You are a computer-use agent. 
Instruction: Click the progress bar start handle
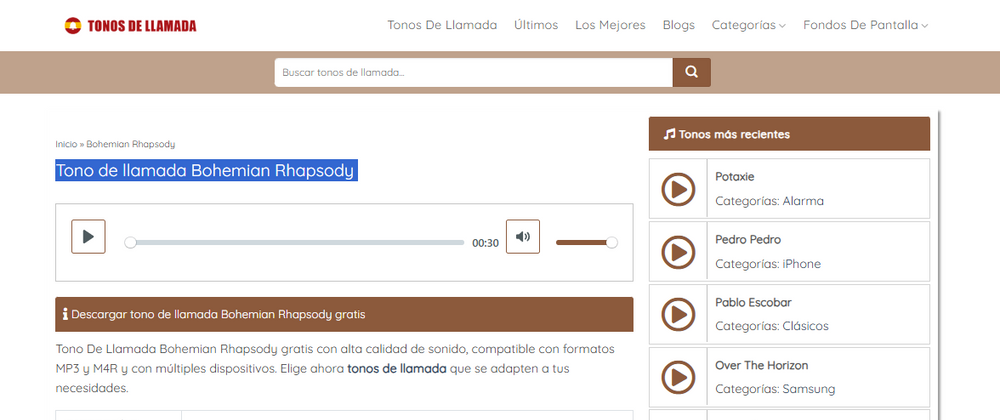130,242
